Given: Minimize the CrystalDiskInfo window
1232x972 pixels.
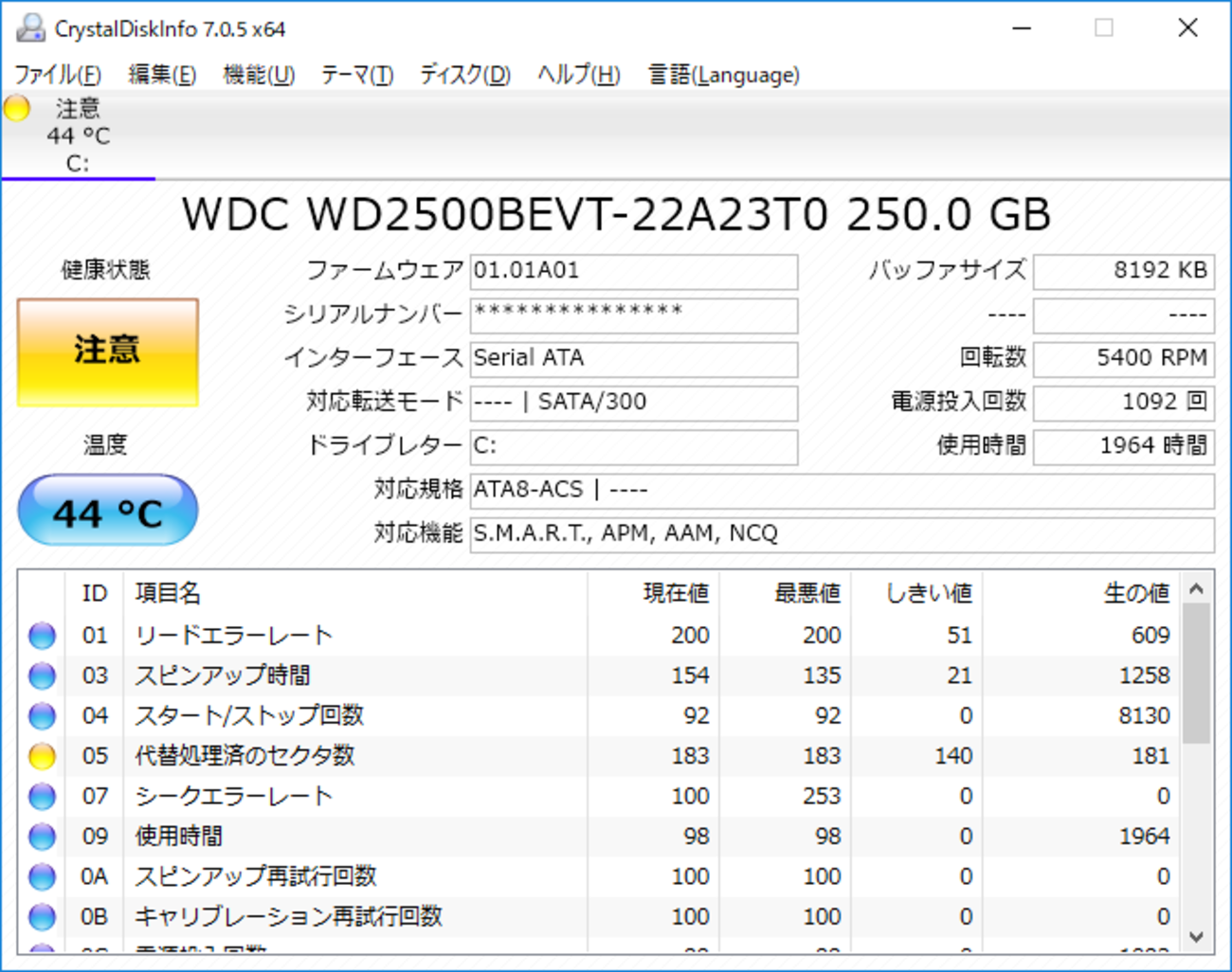Looking at the screenshot, I should point(1022,28).
